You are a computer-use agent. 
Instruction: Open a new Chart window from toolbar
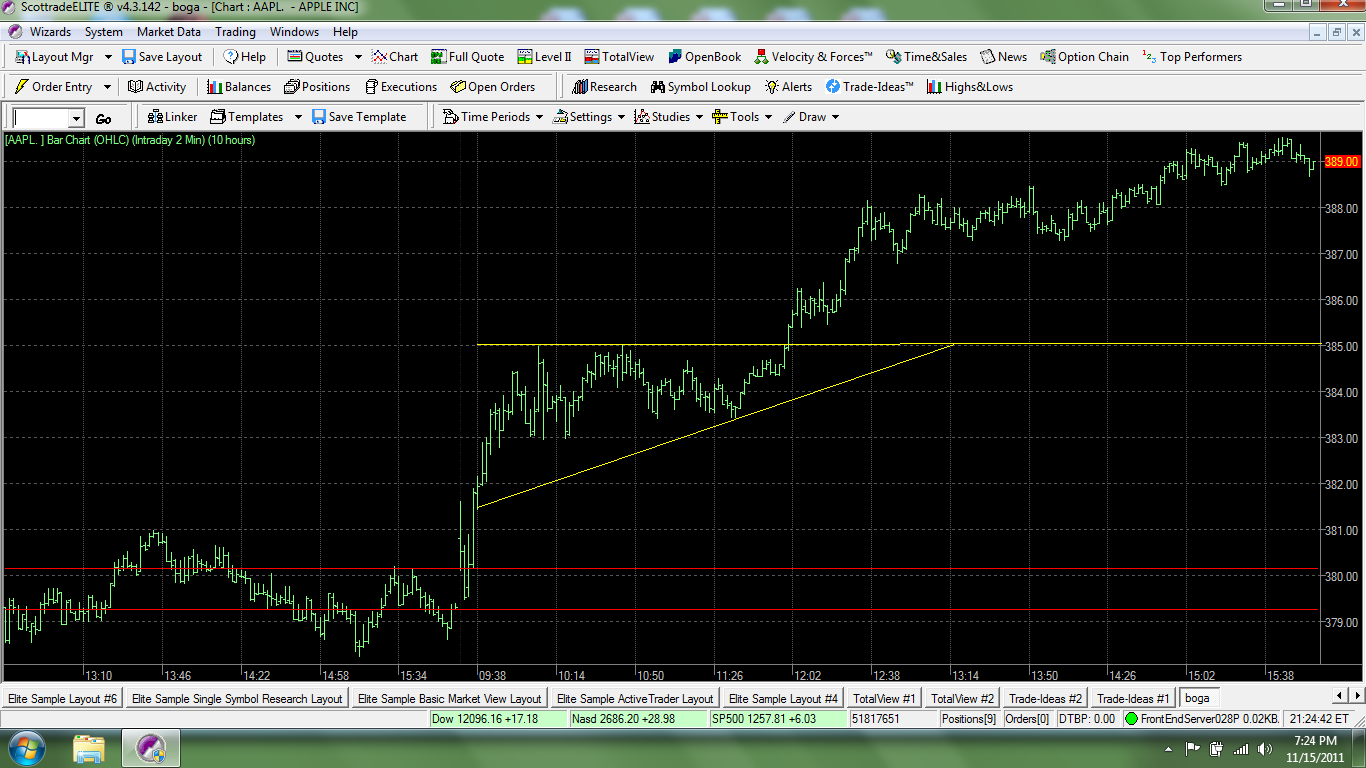395,57
